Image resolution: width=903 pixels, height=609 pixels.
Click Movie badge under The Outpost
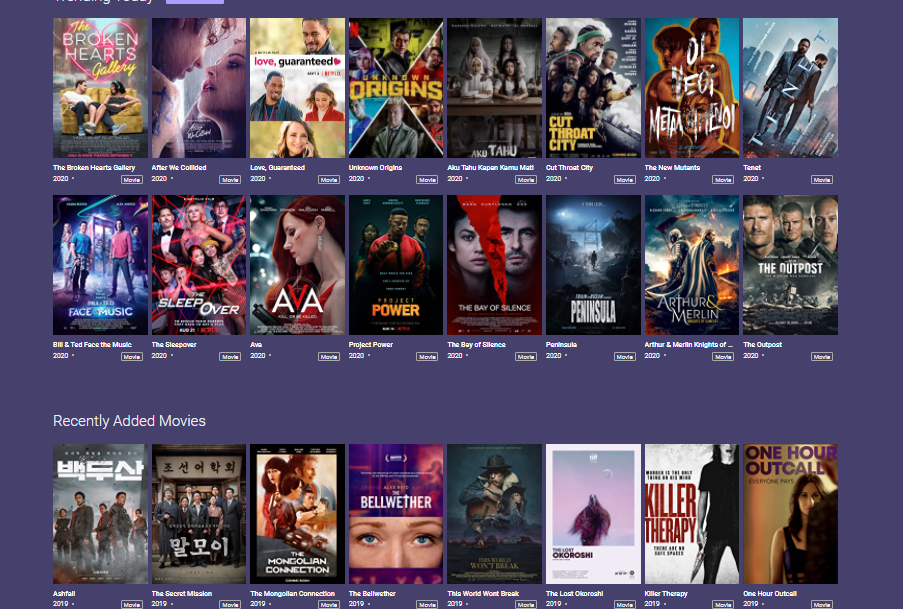pos(822,357)
